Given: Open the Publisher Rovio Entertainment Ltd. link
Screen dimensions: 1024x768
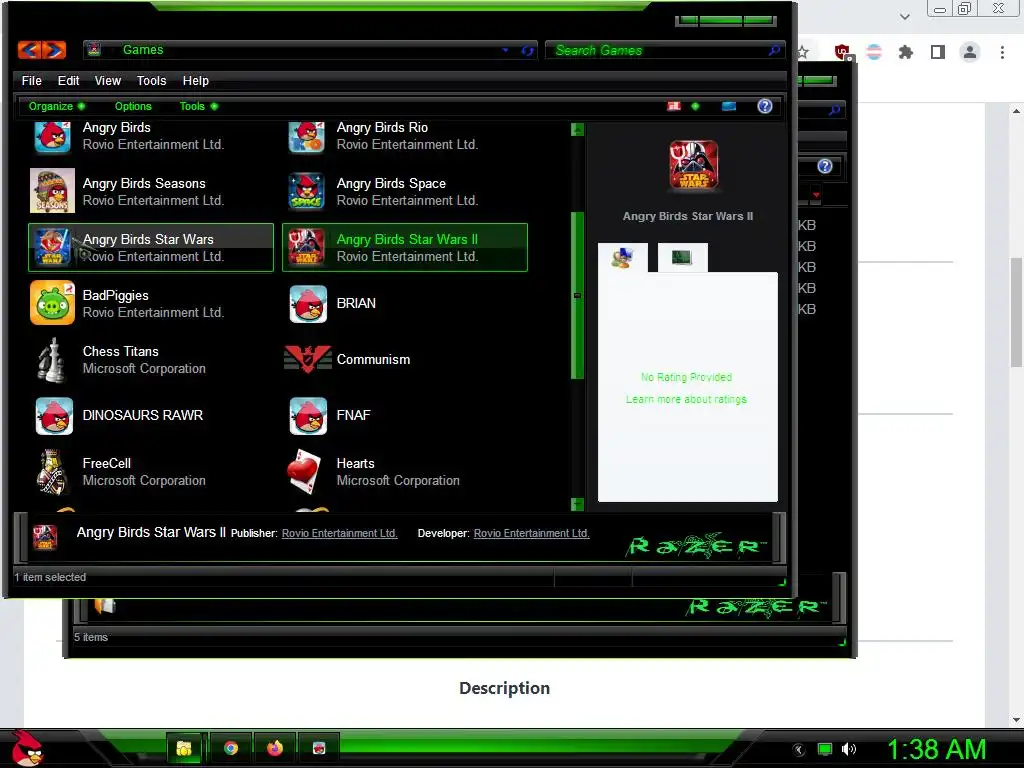Looking at the screenshot, I should (x=340, y=533).
